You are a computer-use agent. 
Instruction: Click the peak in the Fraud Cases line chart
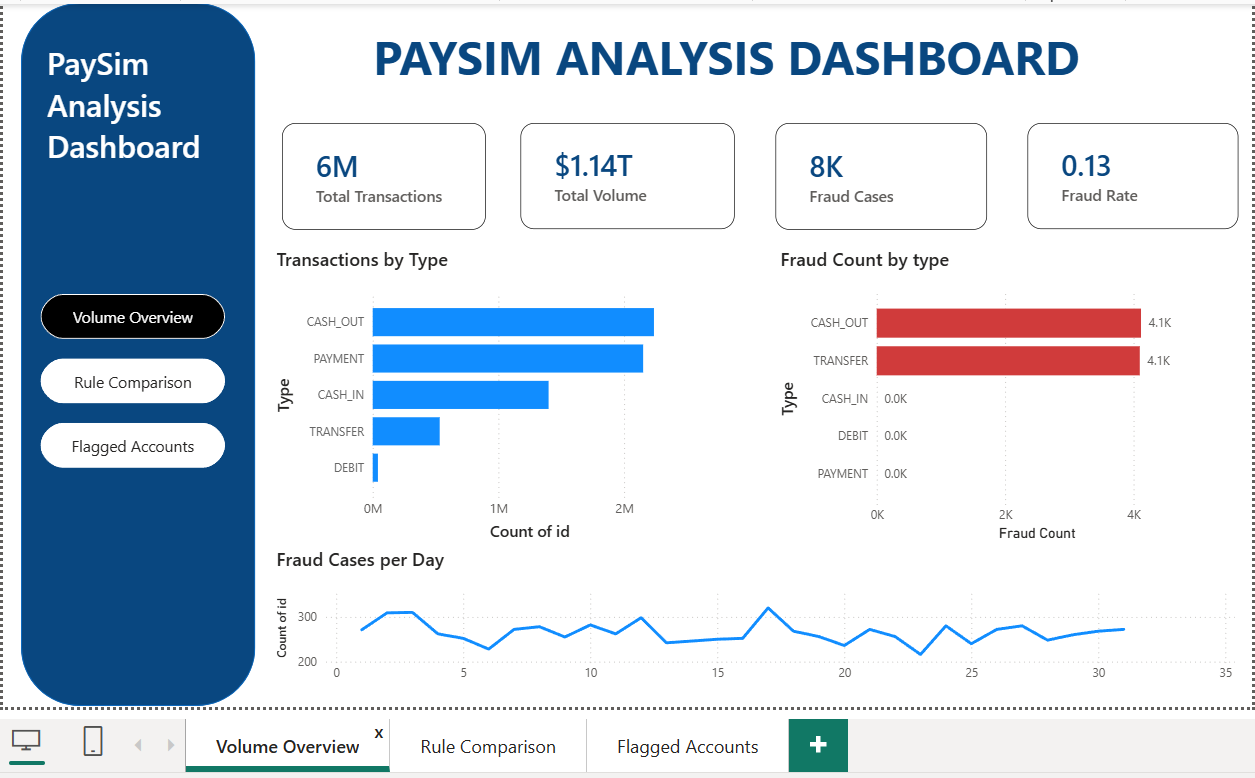[768, 608]
